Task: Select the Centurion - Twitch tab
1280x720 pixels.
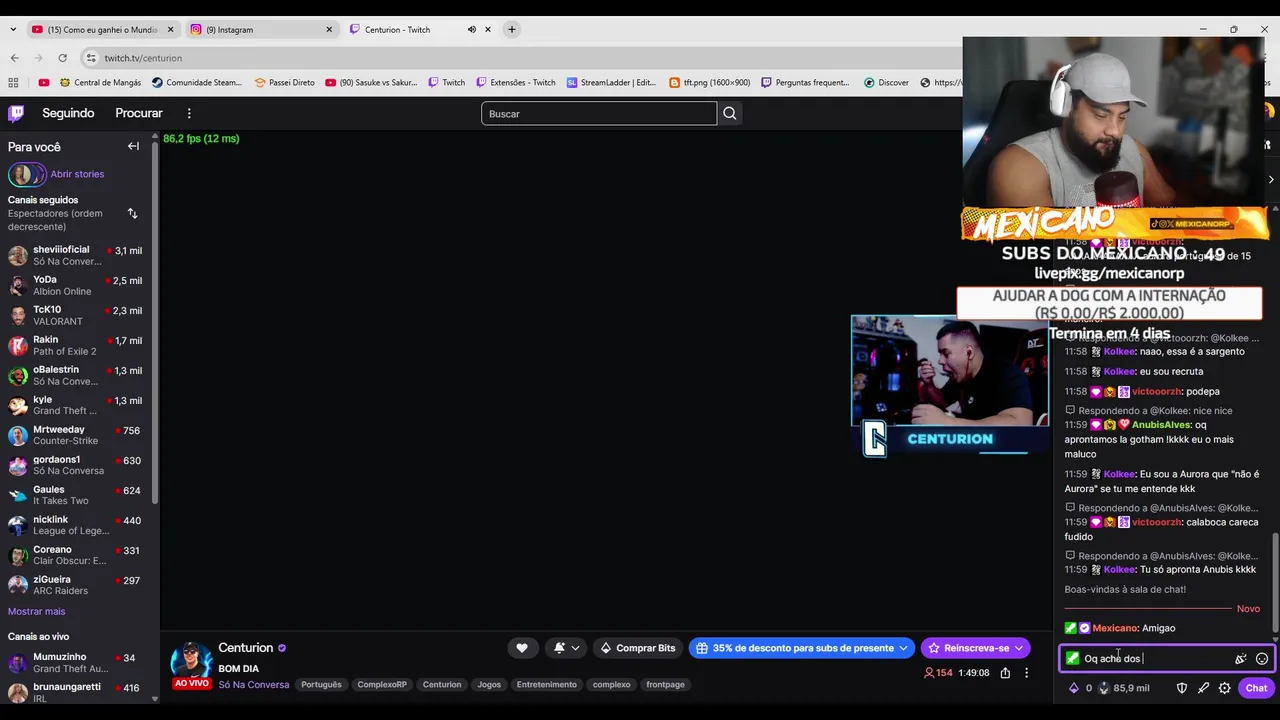Action: (420, 29)
